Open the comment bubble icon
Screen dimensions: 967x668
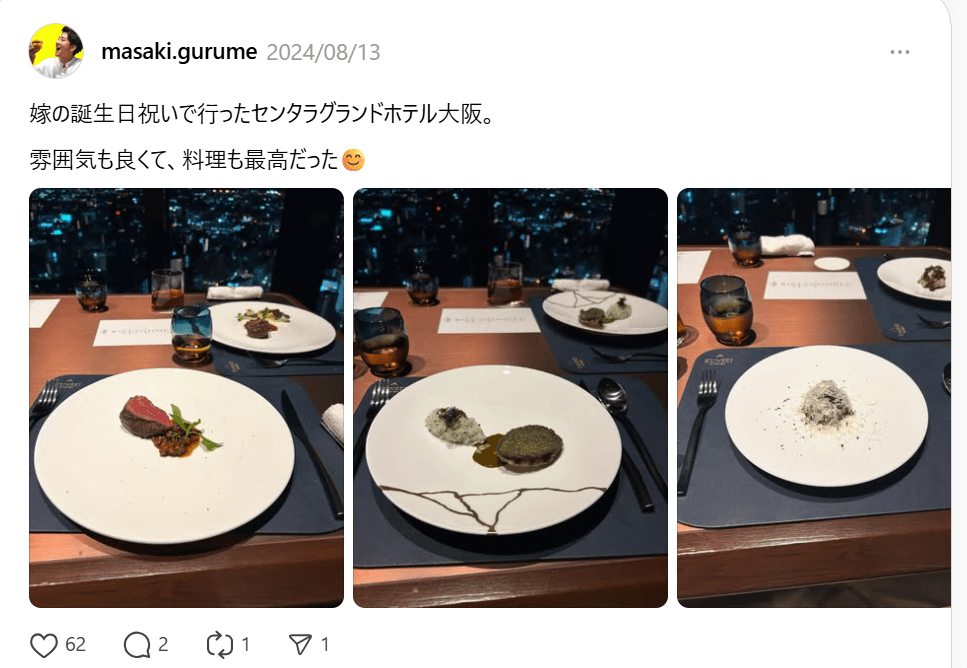[x=136, y=645]
